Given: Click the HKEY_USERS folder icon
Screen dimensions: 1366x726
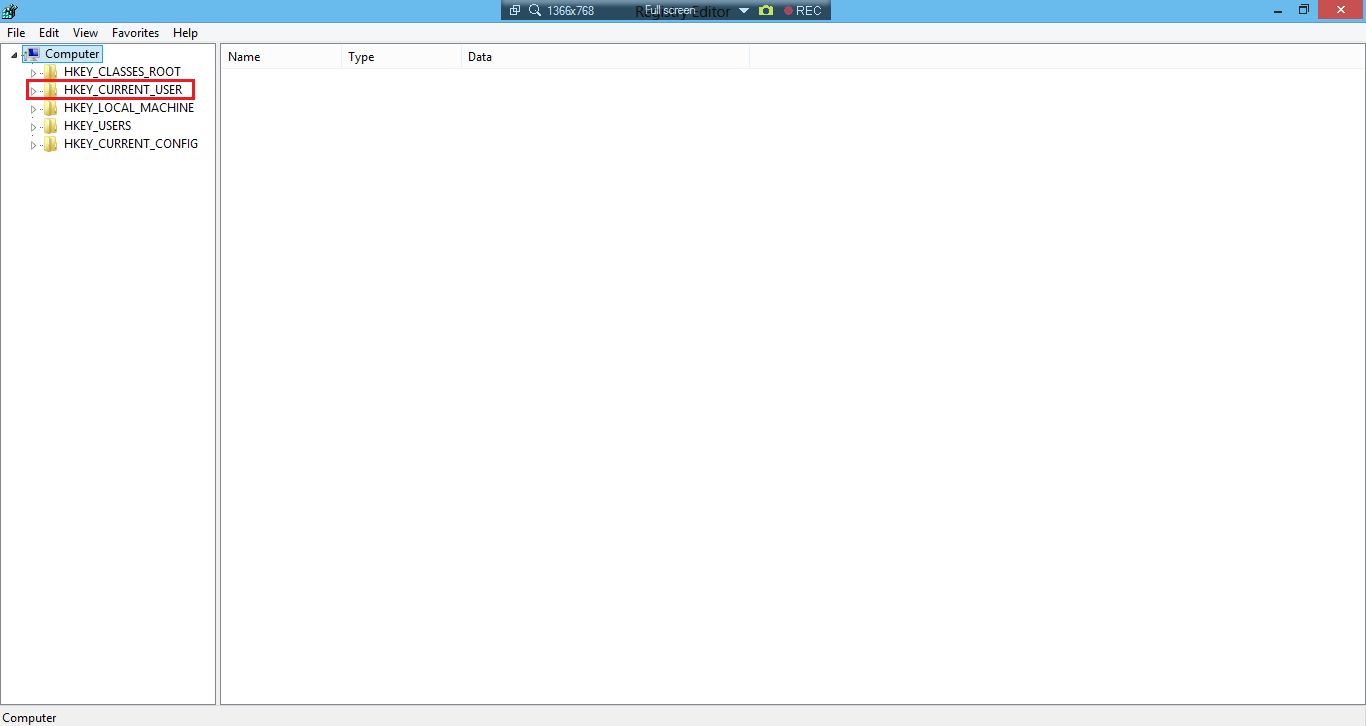Looking at the screenshot, I should coord(51,126).
